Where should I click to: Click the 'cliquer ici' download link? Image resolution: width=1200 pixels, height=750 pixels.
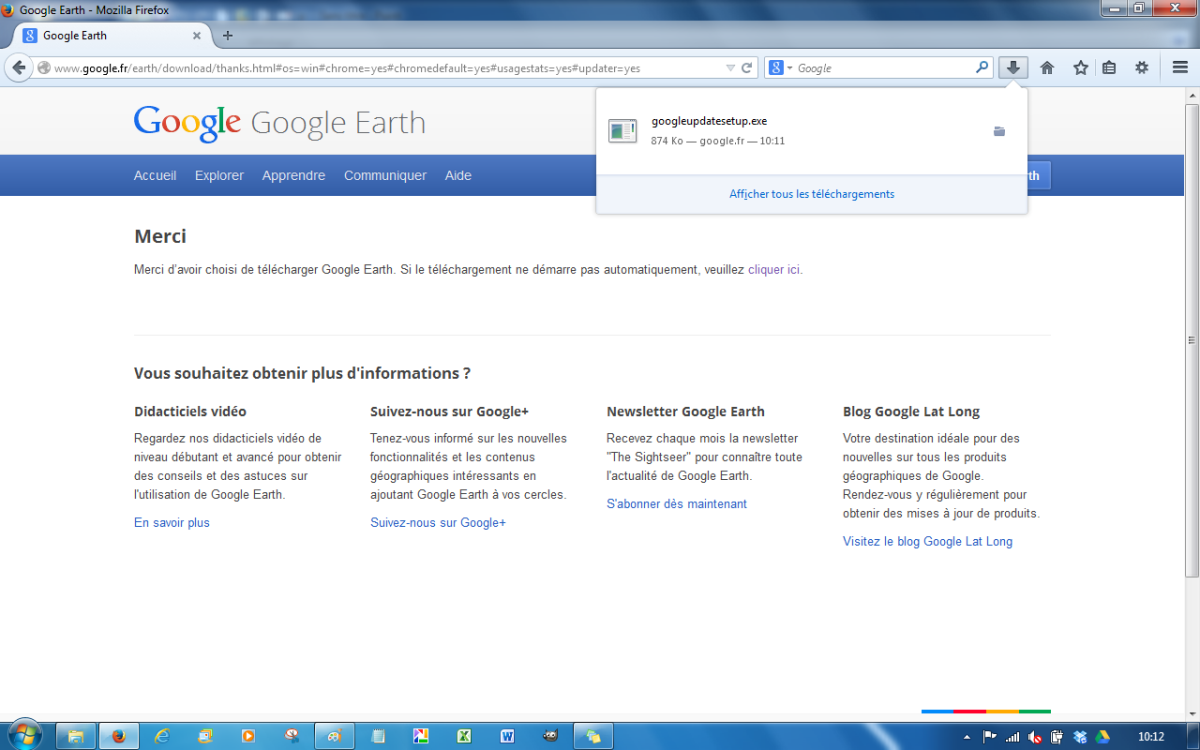(x=775, y=270)
